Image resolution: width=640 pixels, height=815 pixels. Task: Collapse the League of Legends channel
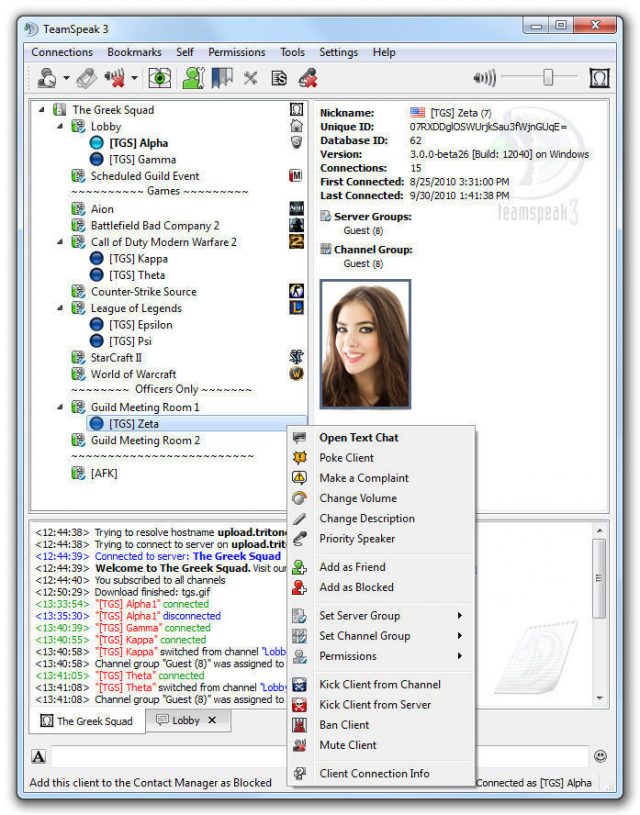(60, 309)
